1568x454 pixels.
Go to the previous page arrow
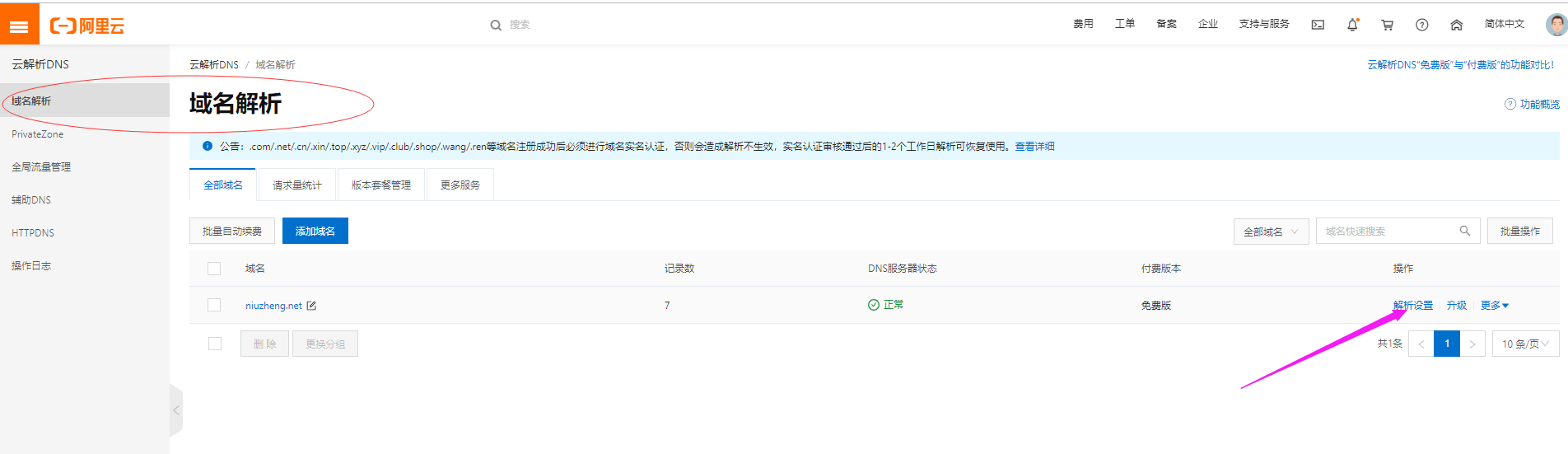tap(1421, 344)
